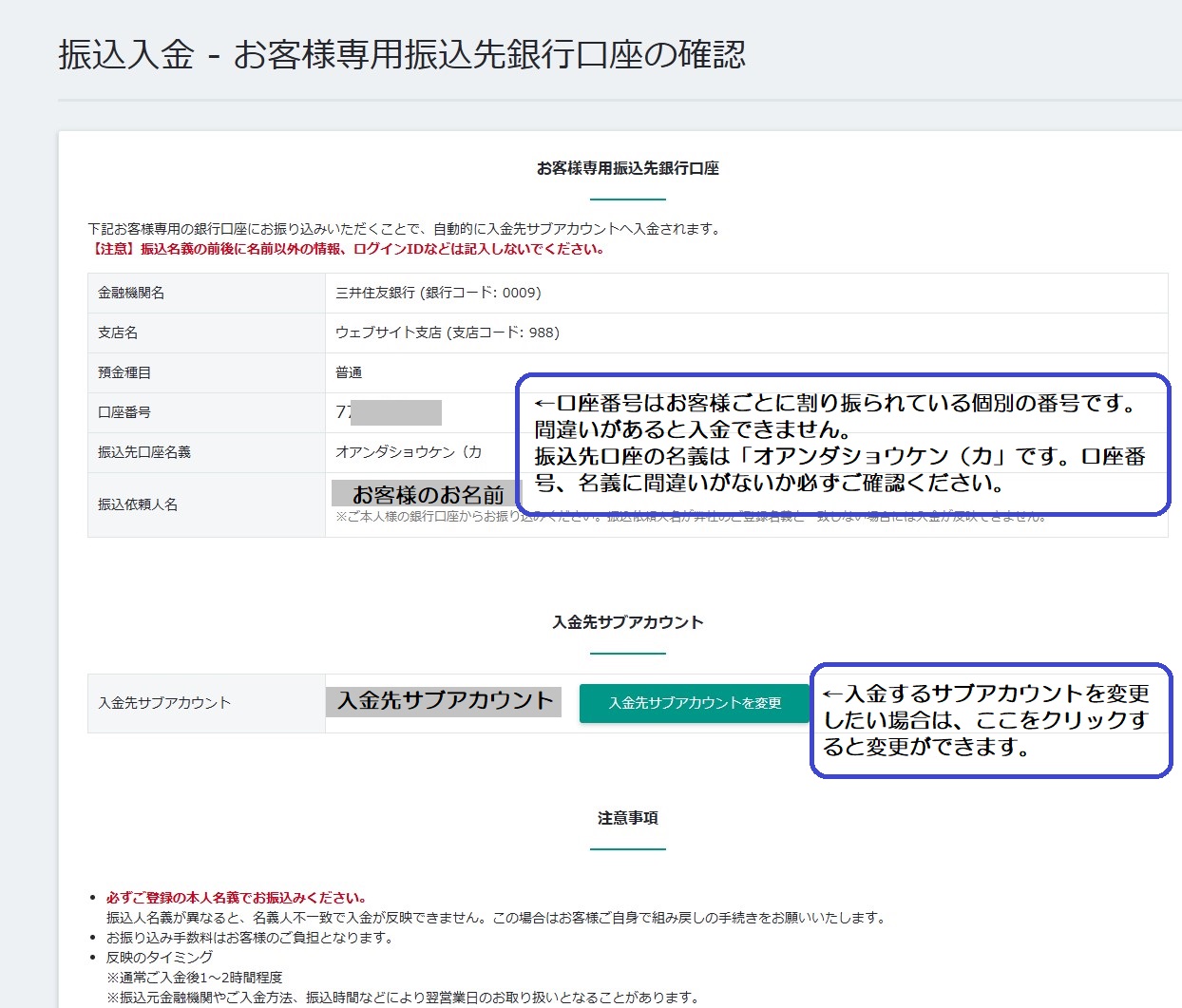Click the 入金先サブアカウントを変更 button
Screen dimensions: 1182x1008
(695, 703)
